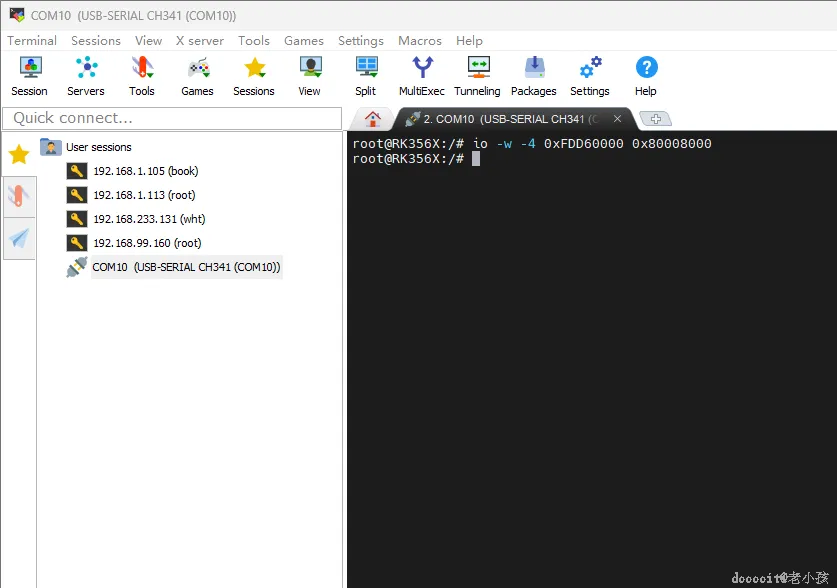Select the MultiExec toolbar icon
The height and width of the screenshot is (588, 837).
(422, 76)
